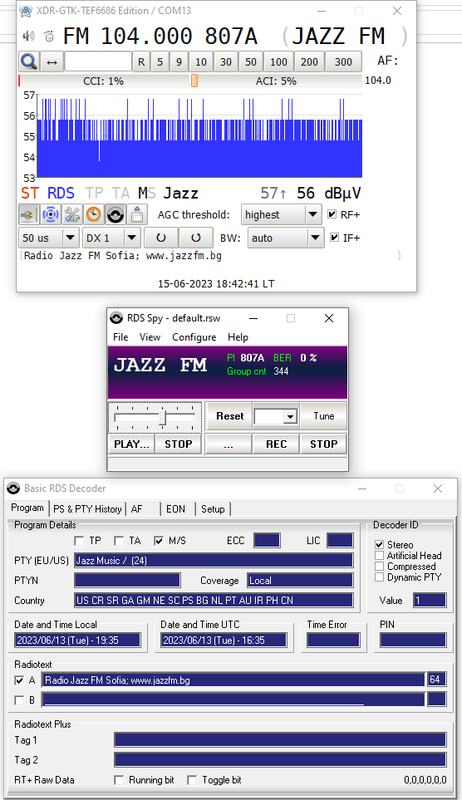Toggle the Toggle bit checkbox
Viewport: 462px width, 800px height.
tap(192, 780)
